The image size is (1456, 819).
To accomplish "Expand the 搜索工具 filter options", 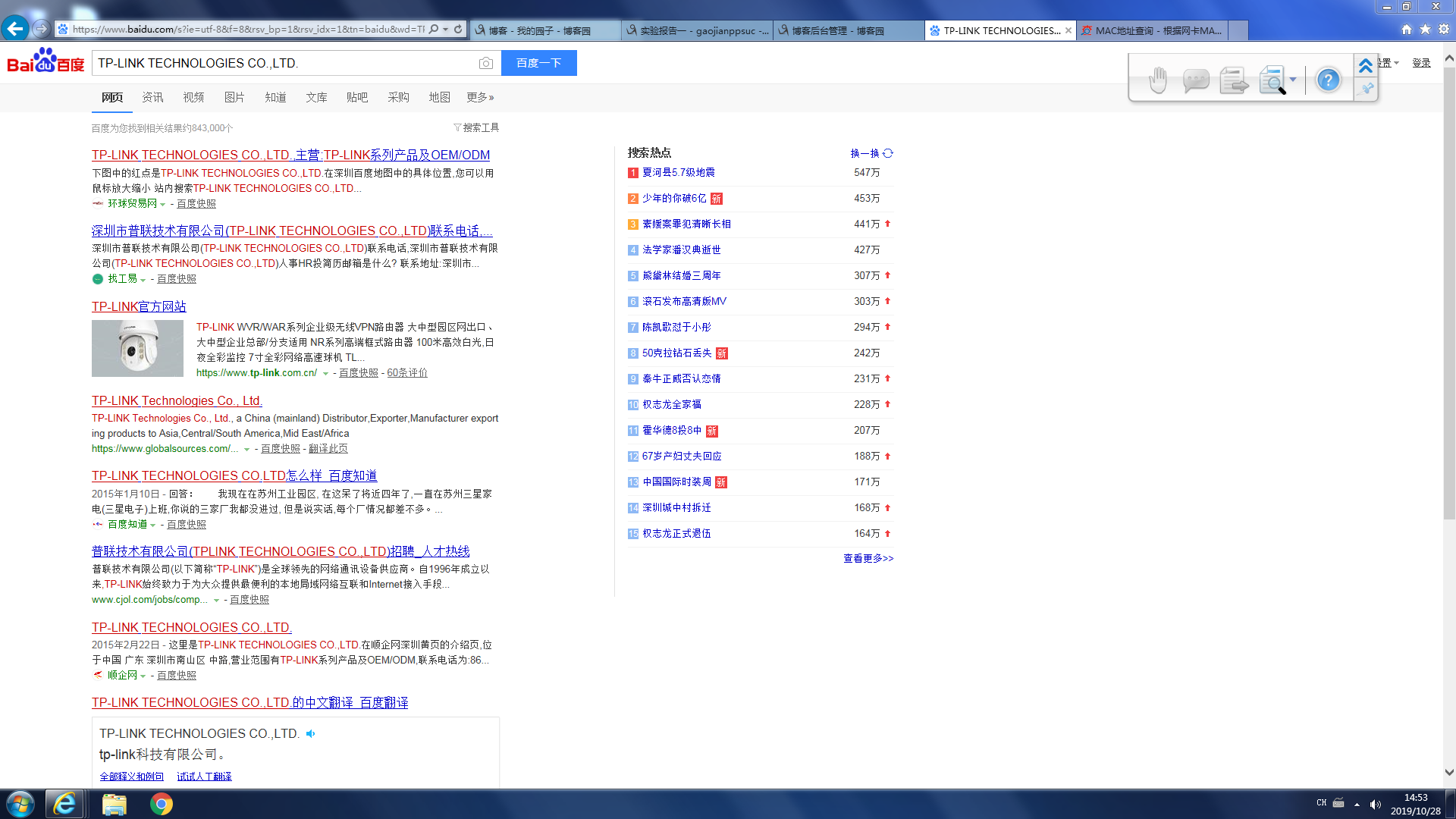I will pos(476,127).
